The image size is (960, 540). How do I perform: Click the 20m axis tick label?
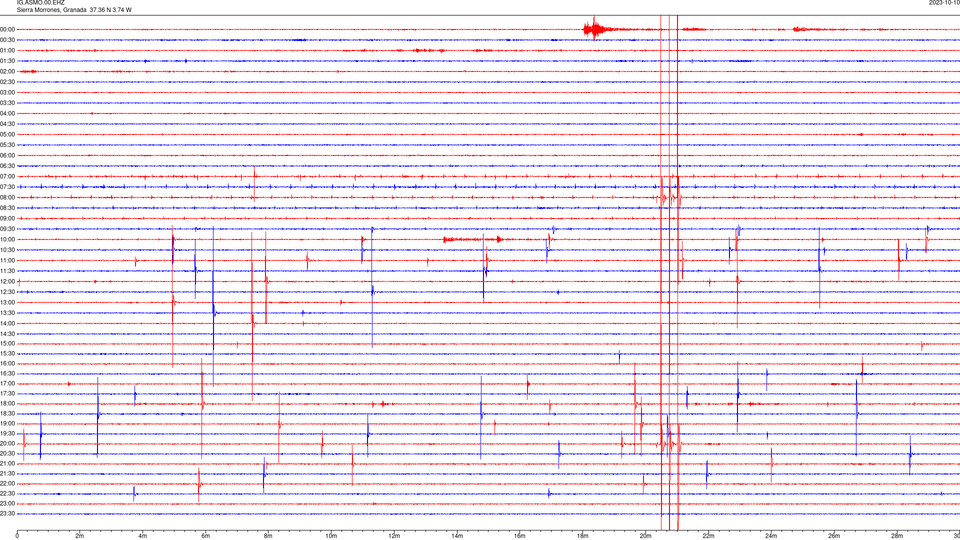pyautogui.click(x=645, y=536)
